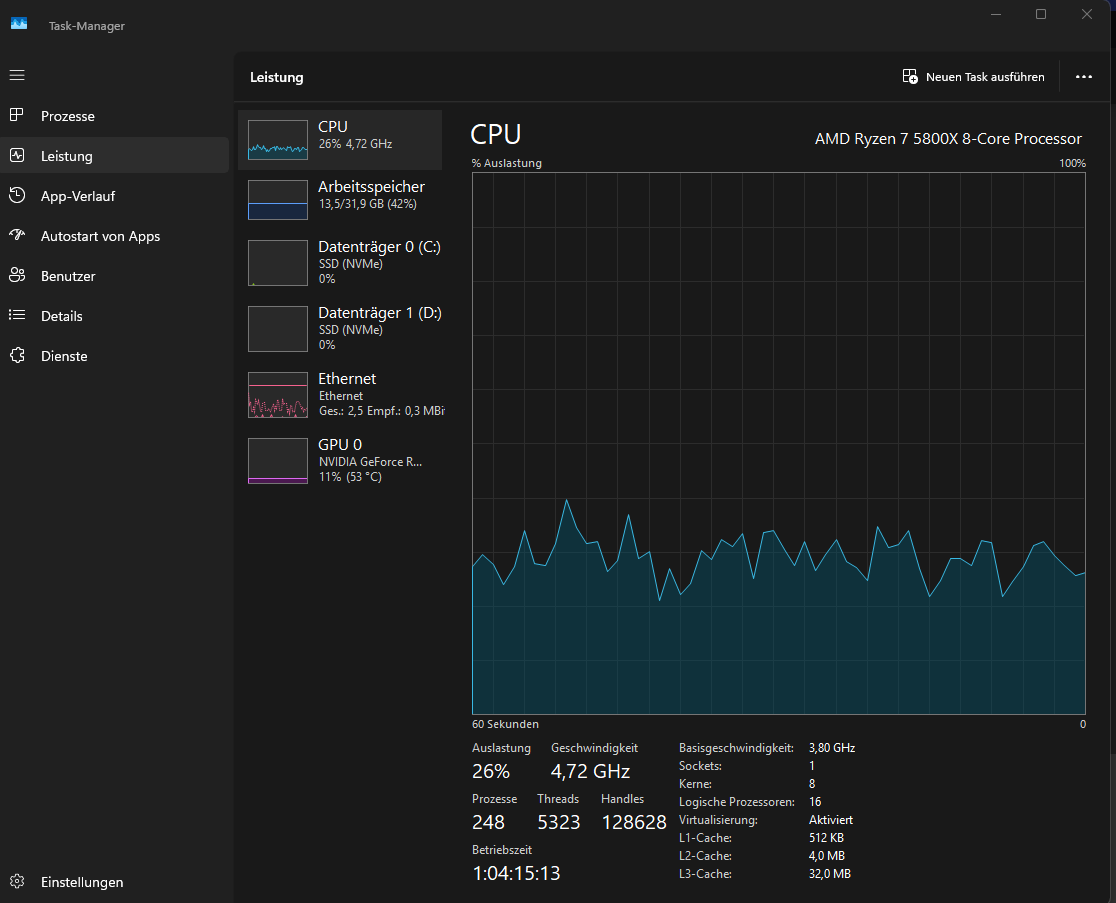
Task: Minimize the Task-Manager window
Action: (996, 14)
